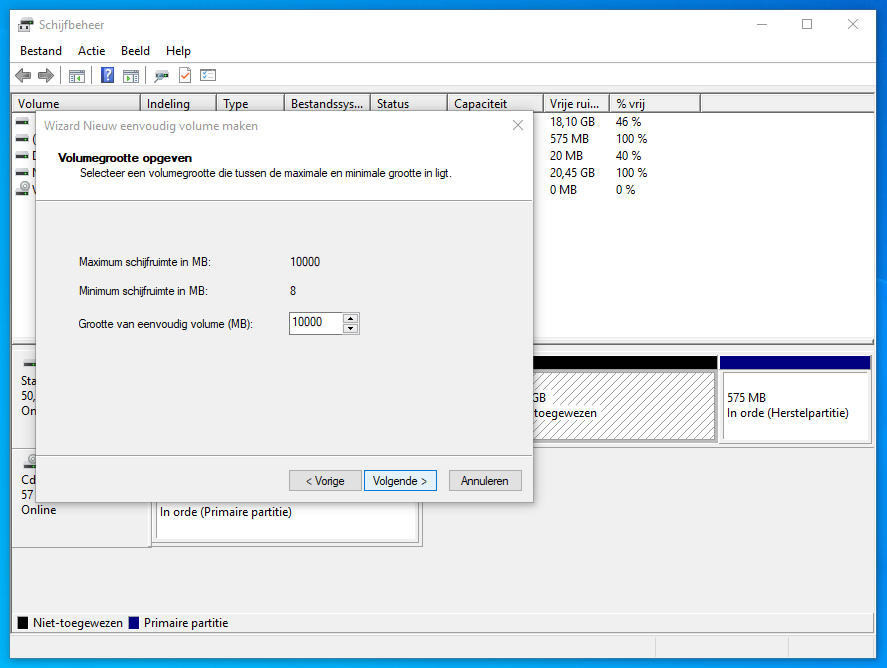Open the Actie menu
The image size is (887, 668).
click(91, 51)
